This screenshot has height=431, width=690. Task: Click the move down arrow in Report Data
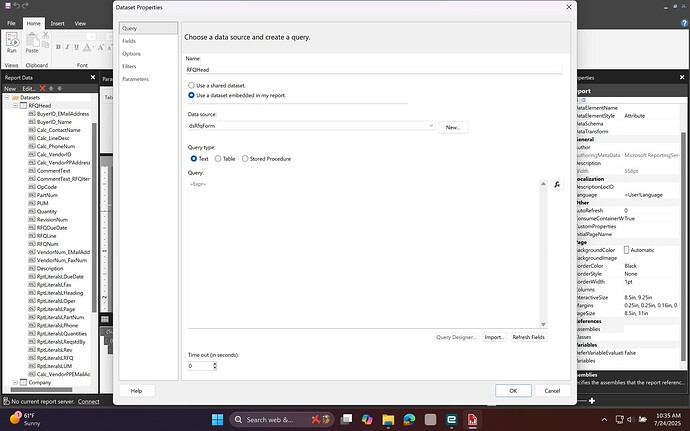tap(59, 88)
